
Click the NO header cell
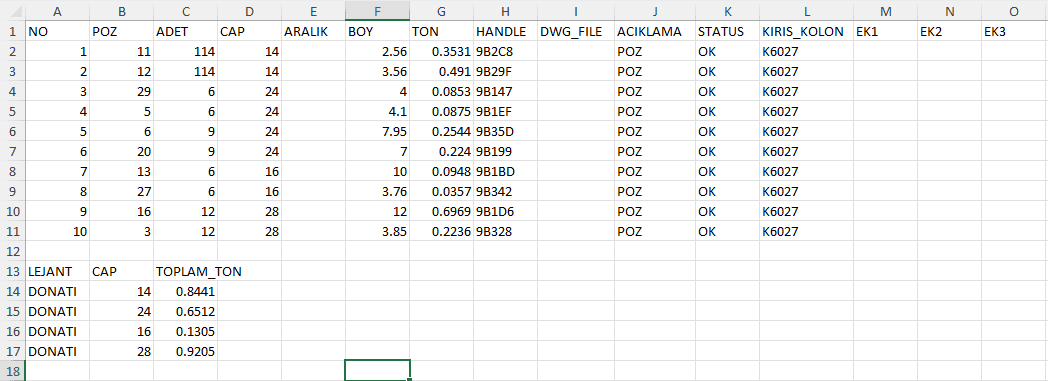(57, 31)
